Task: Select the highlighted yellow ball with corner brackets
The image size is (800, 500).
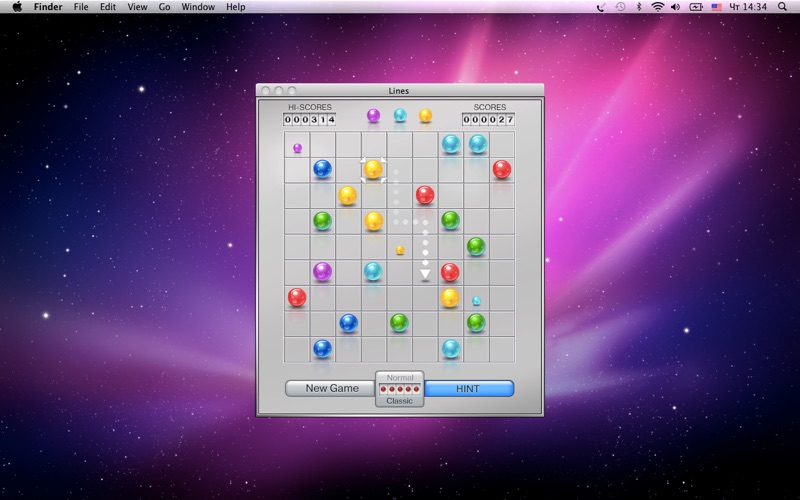Action: (373, 169)
